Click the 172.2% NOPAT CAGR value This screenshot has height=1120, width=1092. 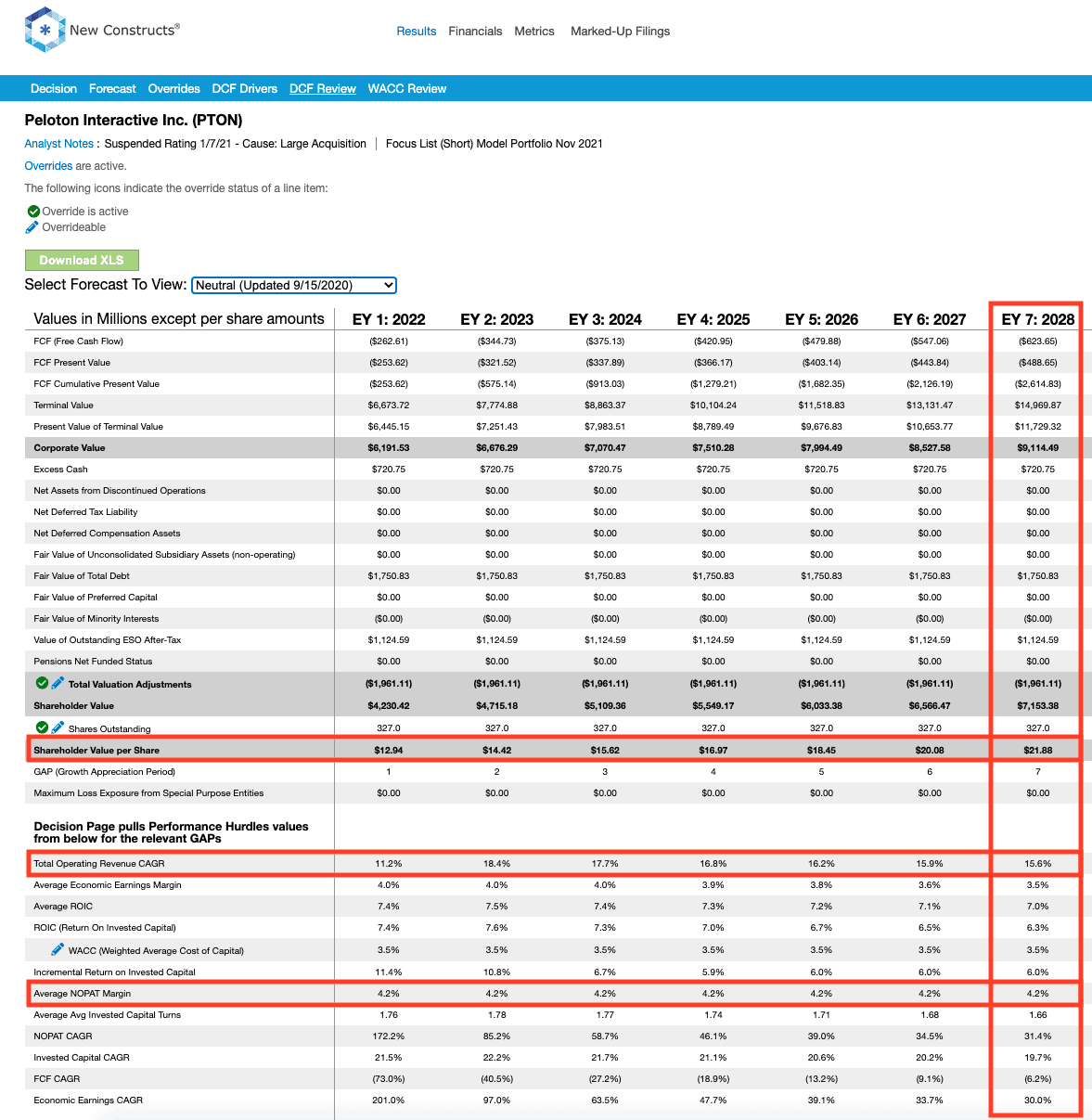tap(389, 1036)
